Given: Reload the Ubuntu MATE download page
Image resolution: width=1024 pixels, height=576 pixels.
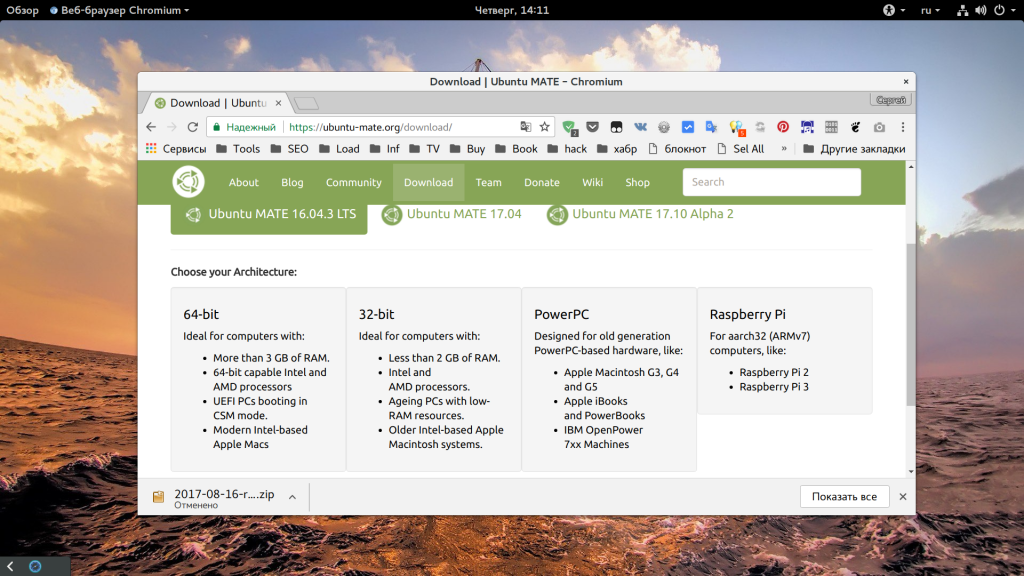Looking at the screenshot, I should (193, 127).
